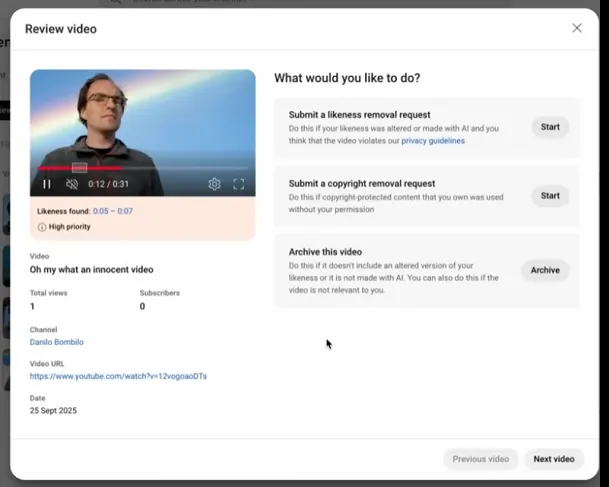Click the High priority info icon
The width and height of the screenshot is (609, 487).
42,227
